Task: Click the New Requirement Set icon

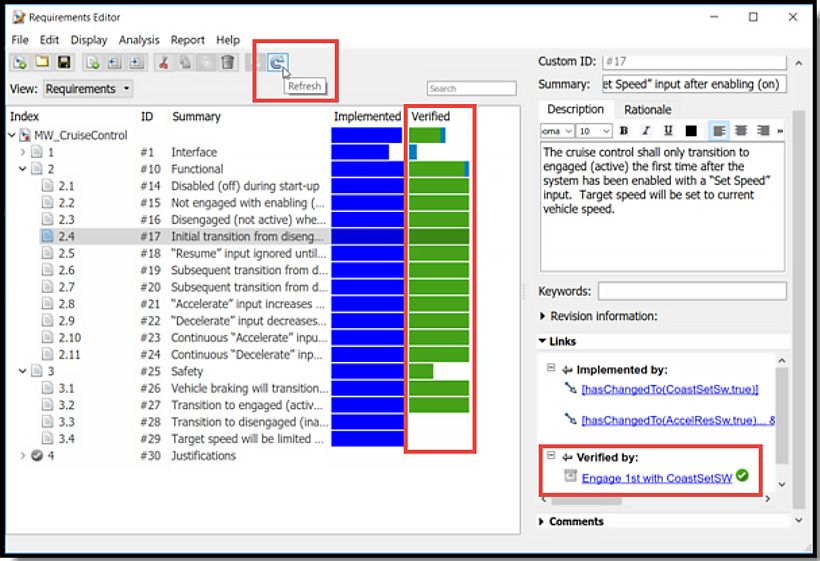Action: click(x=20, y=63)
